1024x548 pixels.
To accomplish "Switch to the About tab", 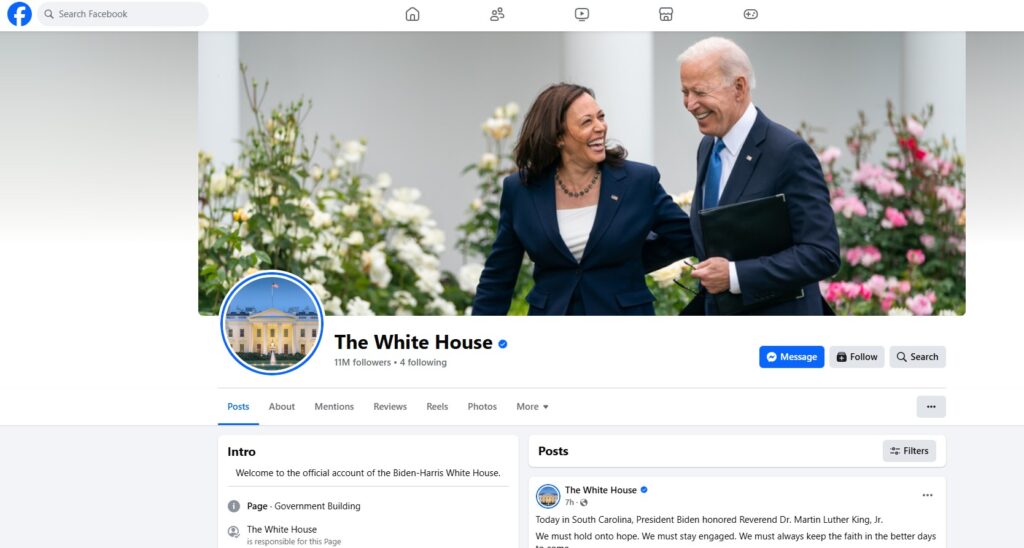I will tap(281, 406).
